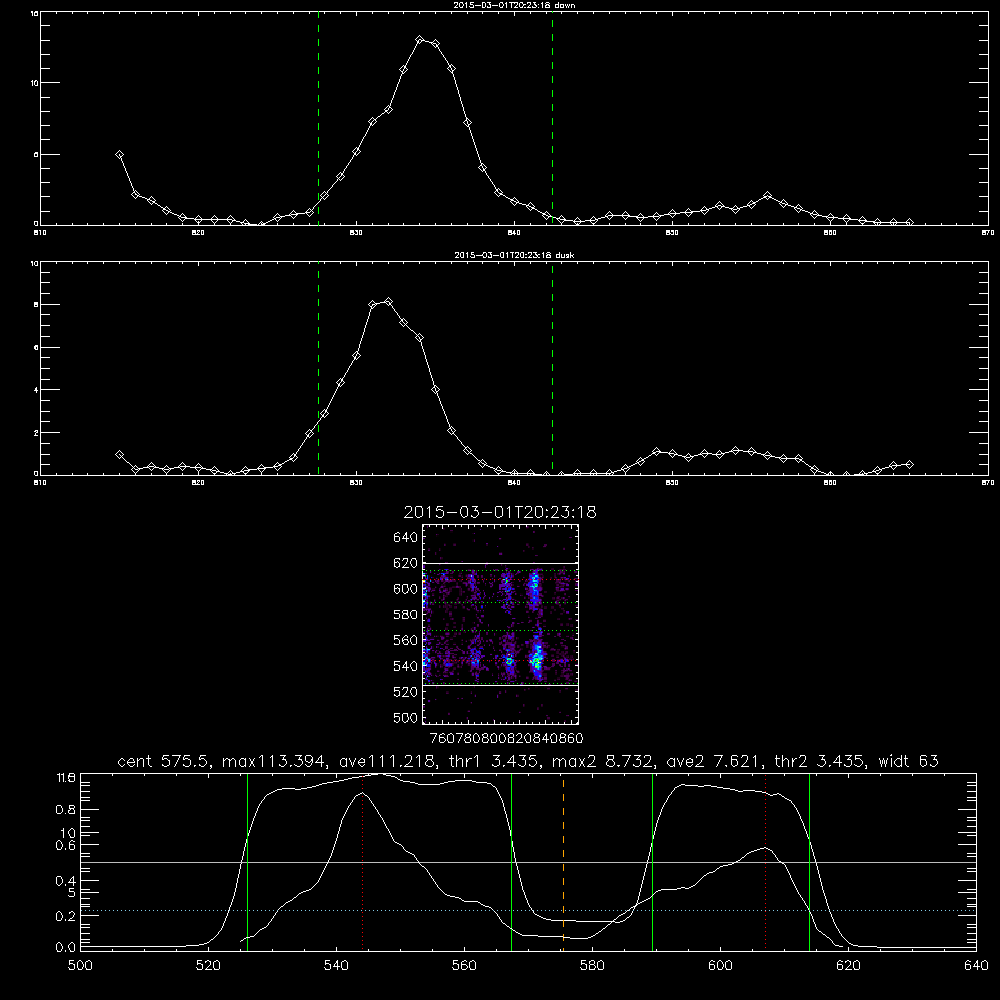
Task: Click spectral image y-axis label 520
Action: coord(405,692)
